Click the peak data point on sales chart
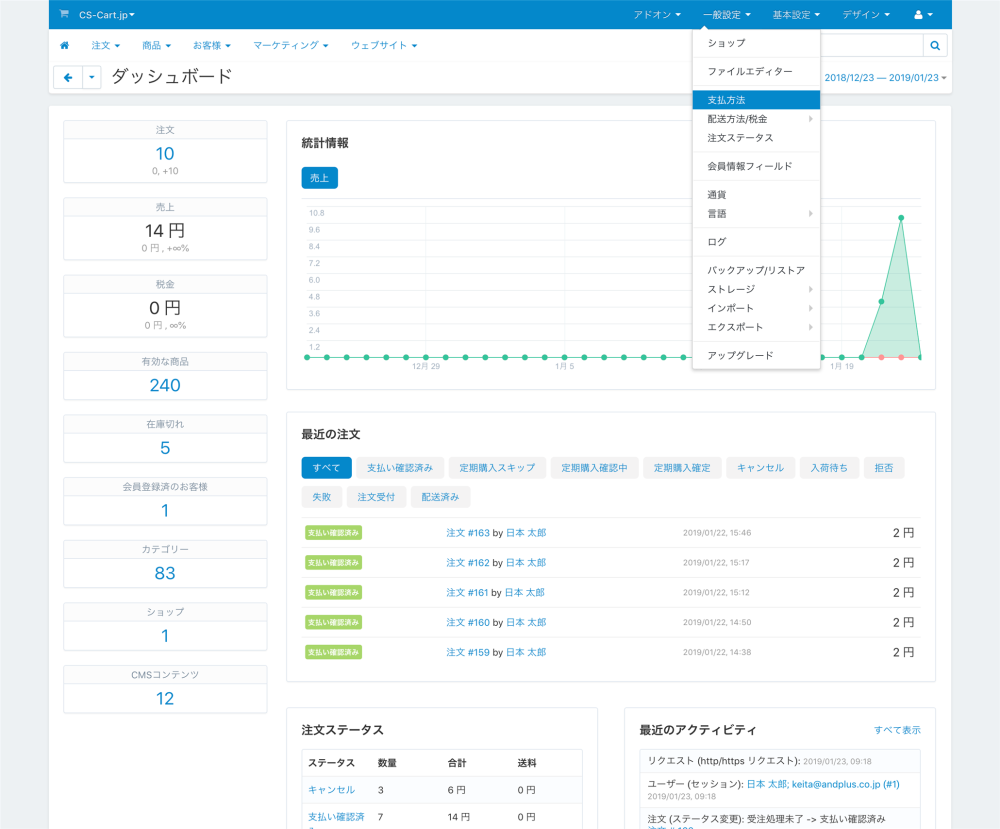The image size is (1000, 829). coord(901,217)
